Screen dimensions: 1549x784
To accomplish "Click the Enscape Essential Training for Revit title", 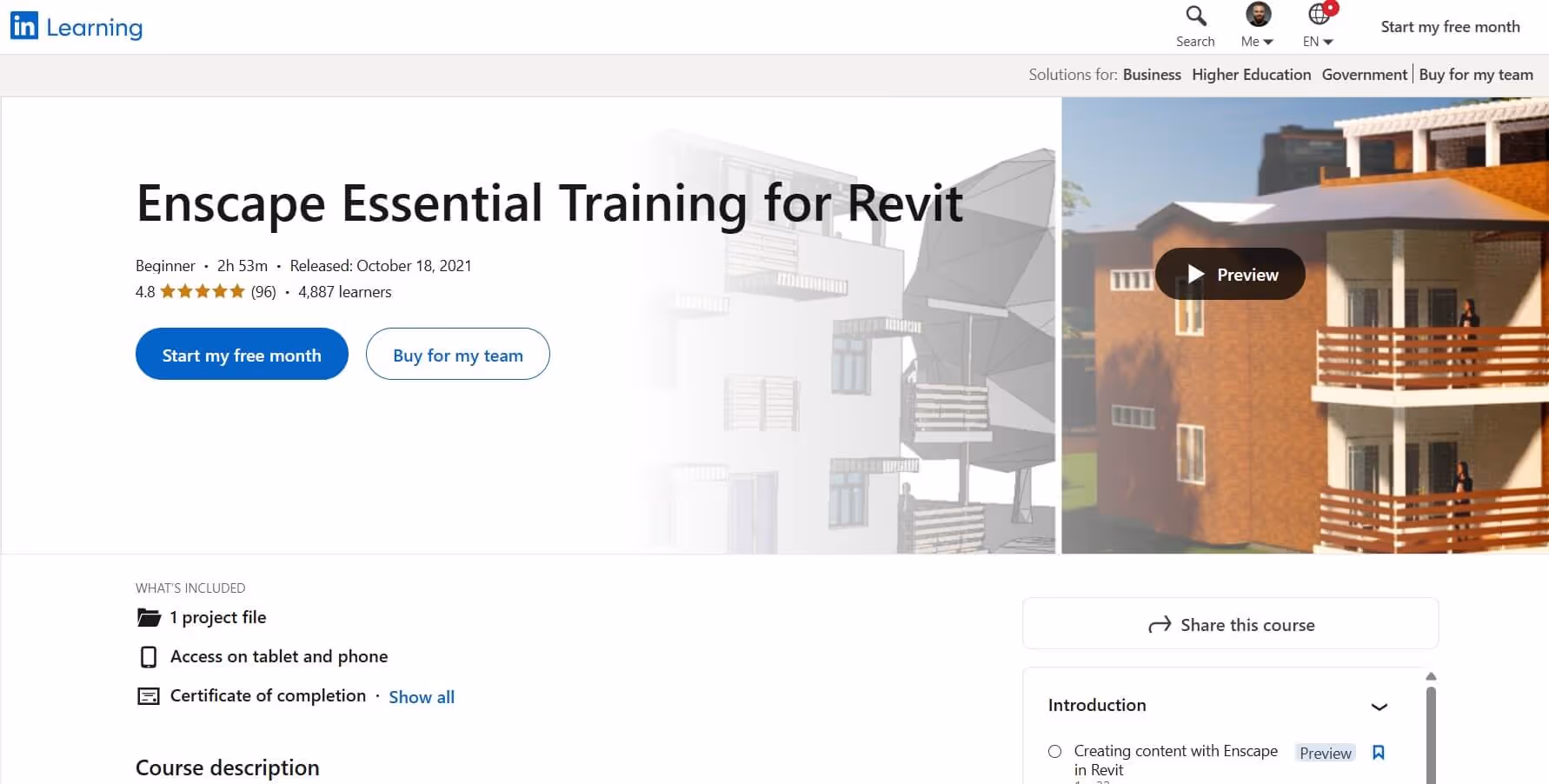I will point(549,203).
